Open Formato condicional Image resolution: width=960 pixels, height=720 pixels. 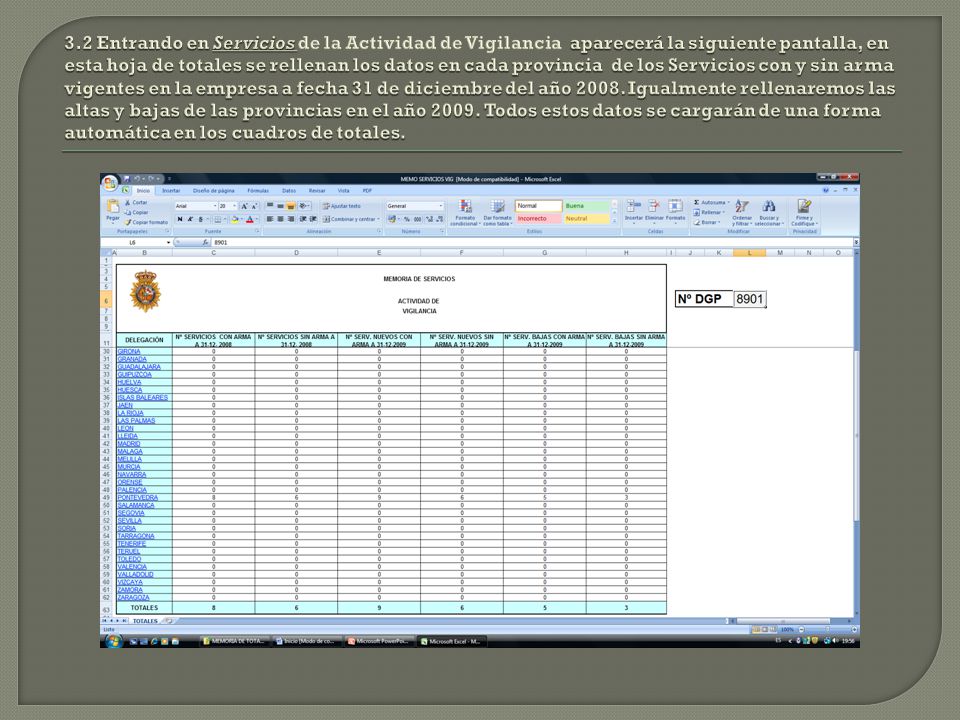coord(465,213)
